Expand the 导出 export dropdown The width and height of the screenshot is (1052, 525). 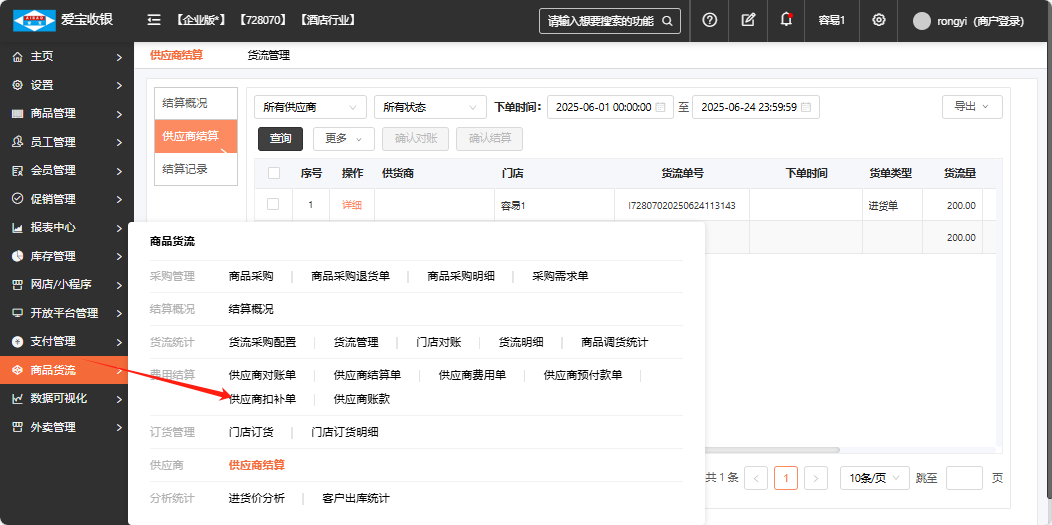[971, 106]
